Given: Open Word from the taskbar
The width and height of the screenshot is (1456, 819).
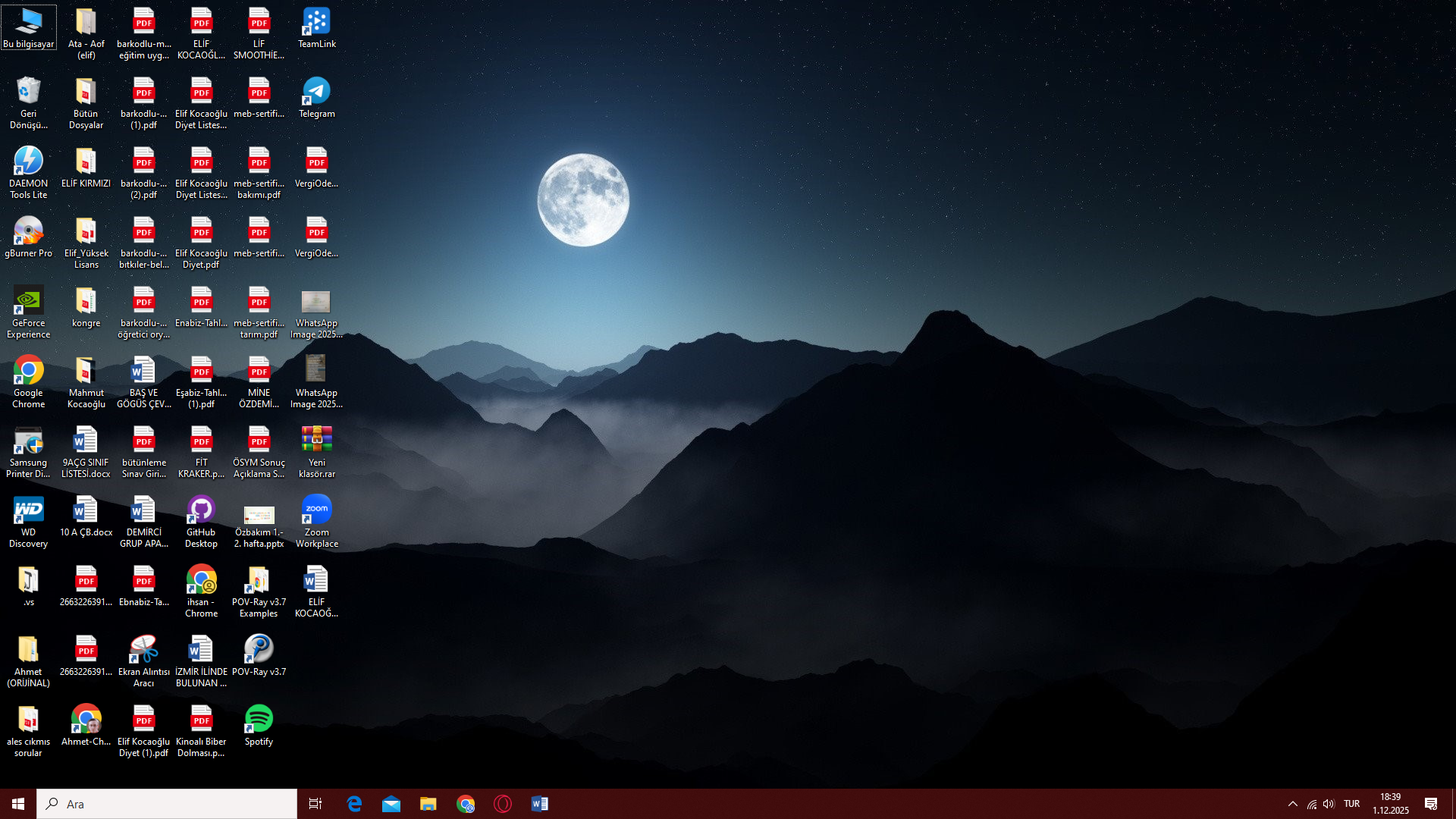Looking at the screenshot, I should 540,804.
